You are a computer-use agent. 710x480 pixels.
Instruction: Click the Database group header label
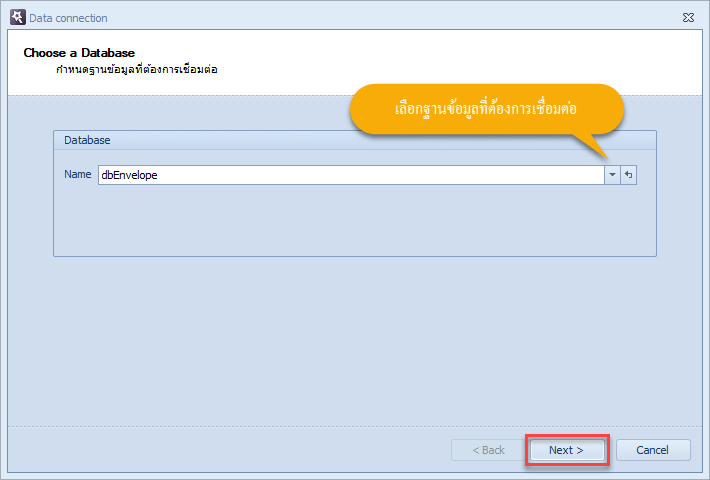click(x=87, y=140)
